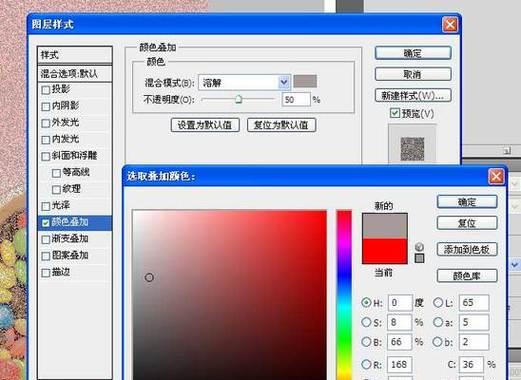This screenshot has width=521, height=380.
Task: Click the S percent input field
Action: coord(399,322)
